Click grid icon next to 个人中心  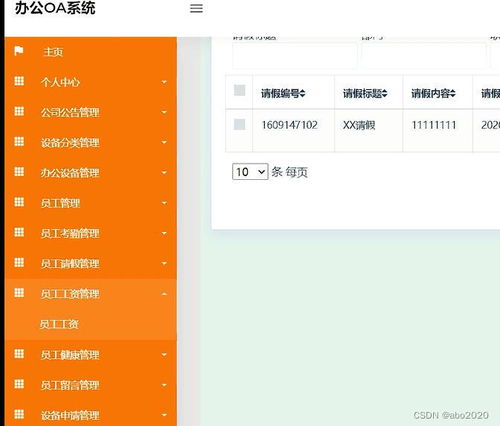(19, 81)
